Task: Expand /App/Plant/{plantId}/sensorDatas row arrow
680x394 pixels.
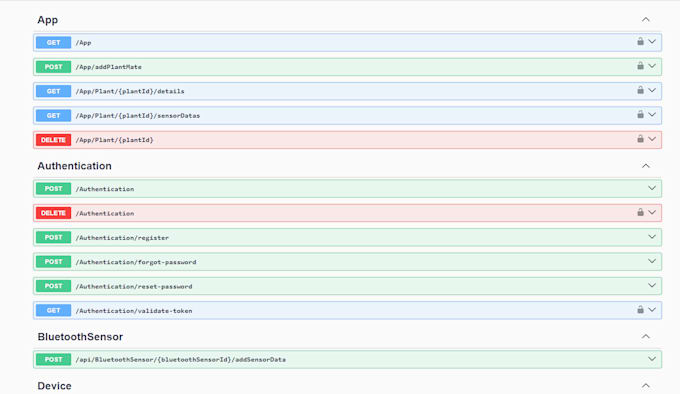Action: coord(652,115)
